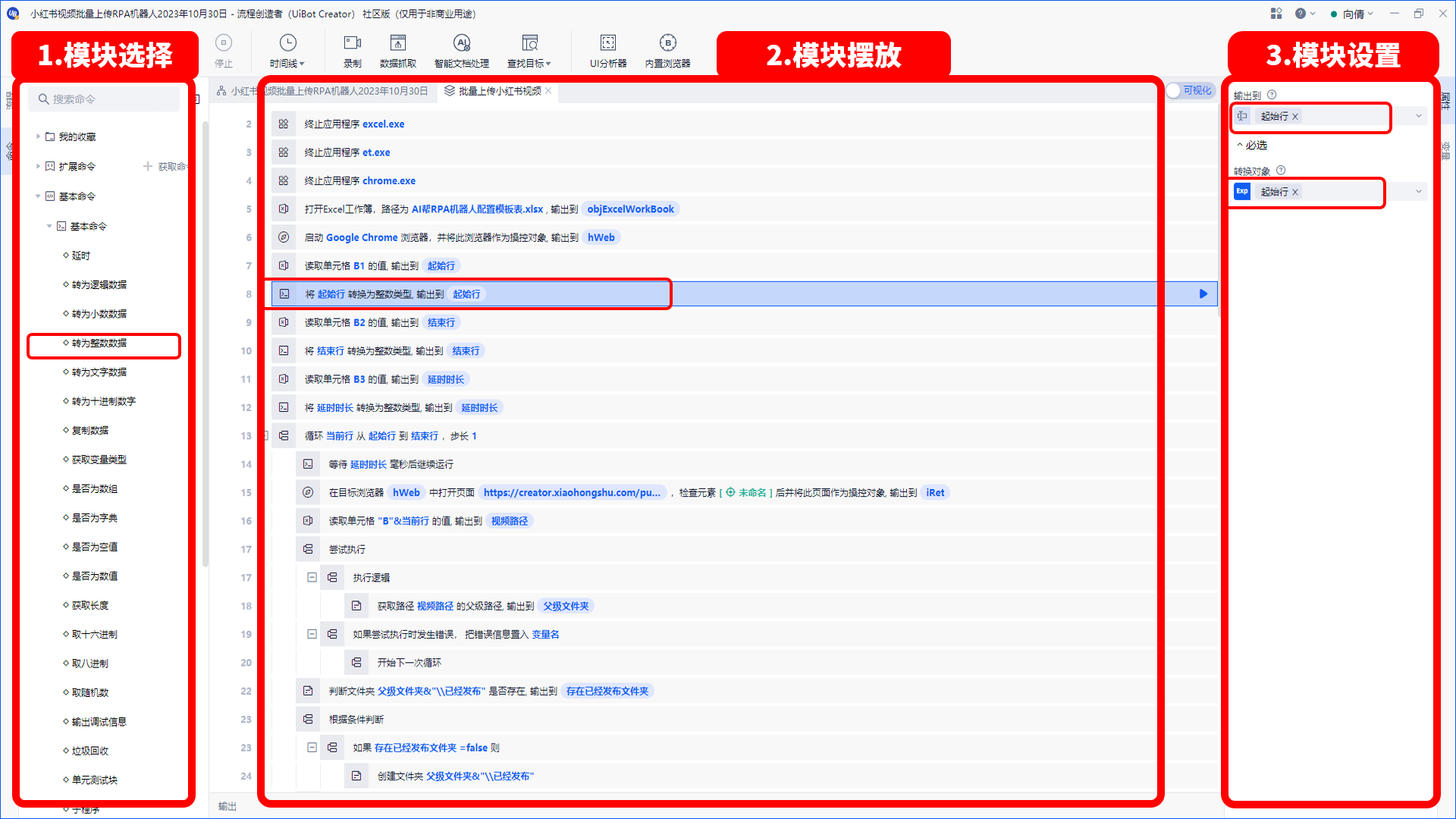Collapse the 执行逻辑 block
The image size is (1456, 819).
tap(312, 578)
